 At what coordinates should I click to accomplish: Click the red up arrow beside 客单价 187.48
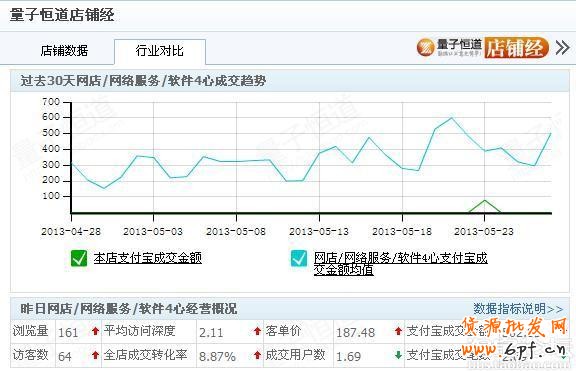(x=398, y=331)
